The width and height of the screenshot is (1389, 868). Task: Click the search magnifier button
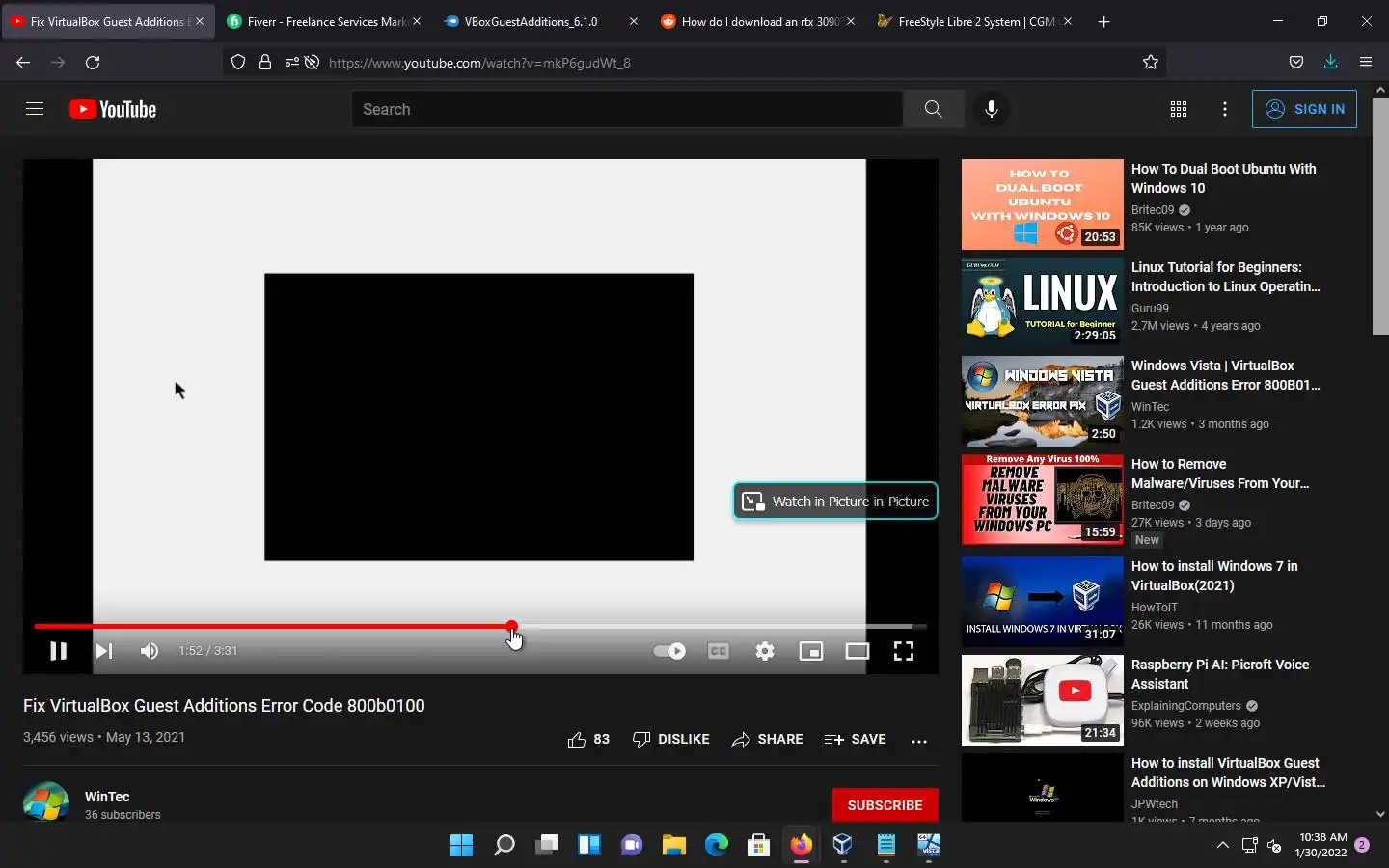click(x=933, y=109)
